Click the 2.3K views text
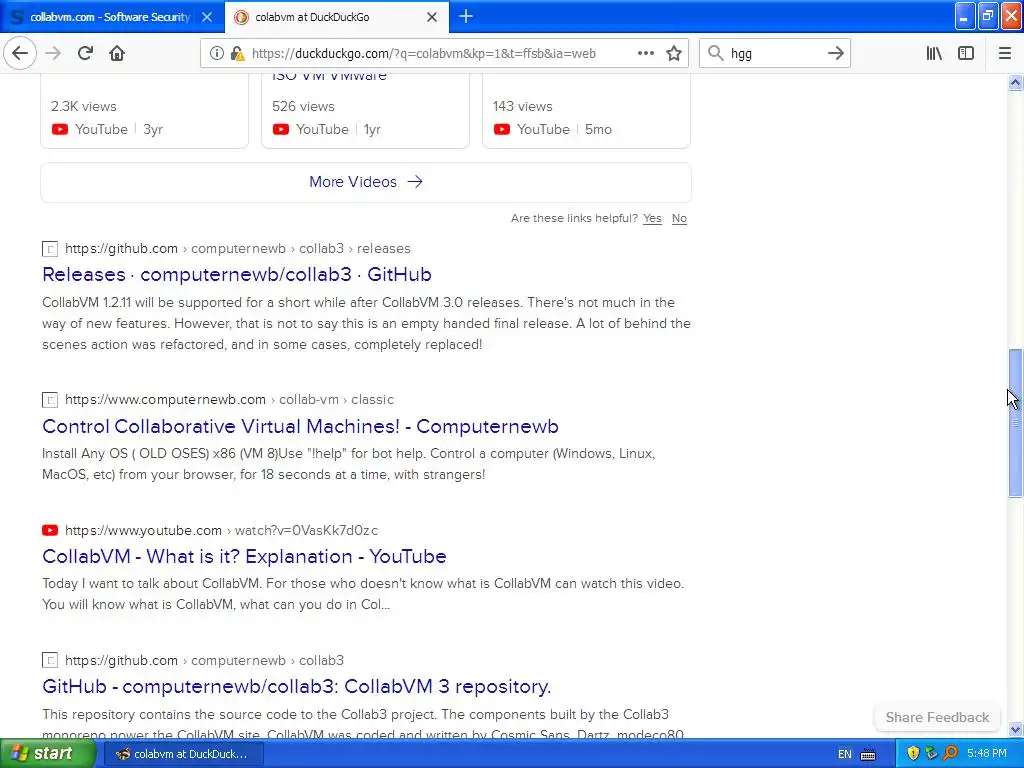 pyautogui.click(x=84, y=106)
